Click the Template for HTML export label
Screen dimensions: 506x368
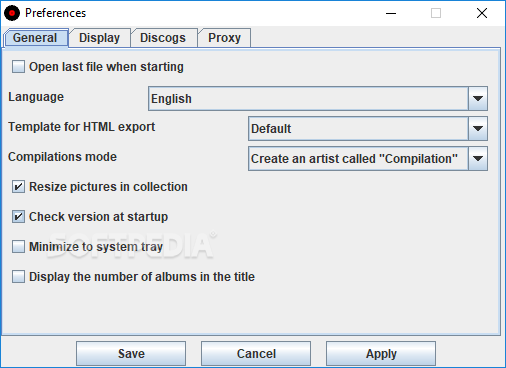coord(82,127)
